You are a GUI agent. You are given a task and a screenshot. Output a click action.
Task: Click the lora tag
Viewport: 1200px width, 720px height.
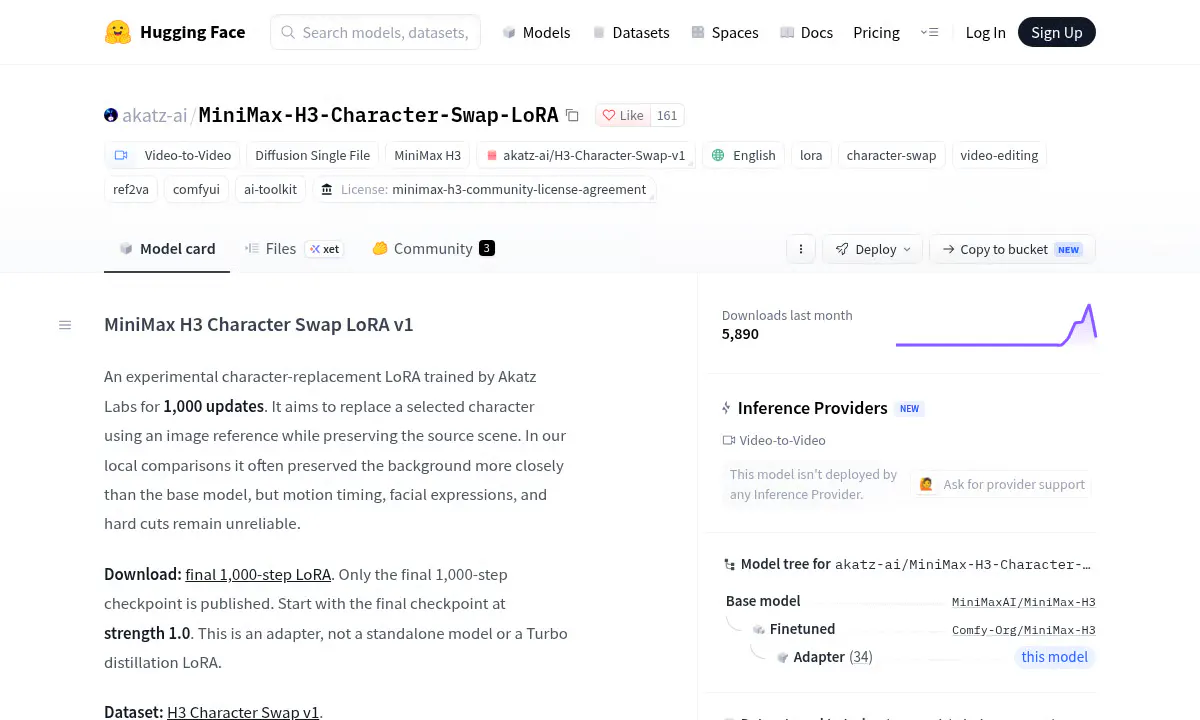click(811, 155)
